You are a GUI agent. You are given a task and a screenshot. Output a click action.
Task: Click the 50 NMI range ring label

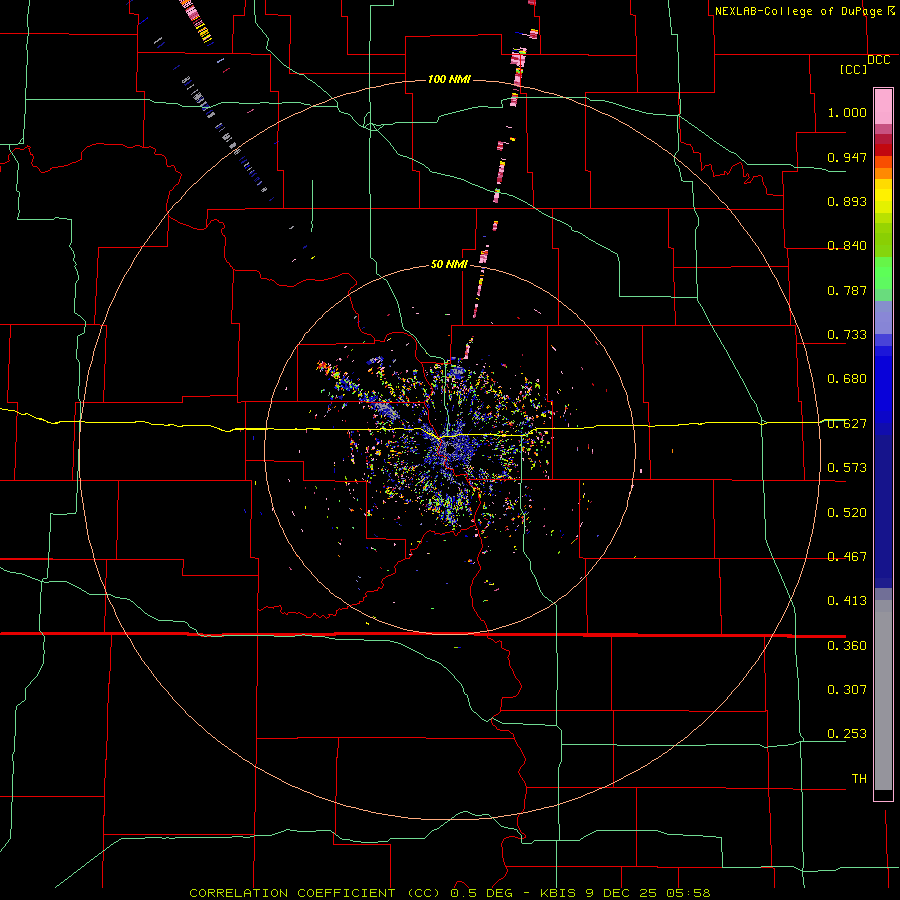449,265
